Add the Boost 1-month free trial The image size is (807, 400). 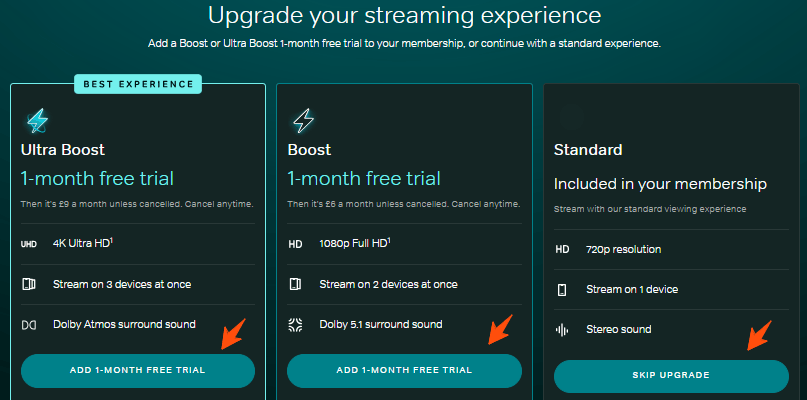click(x=404, y=371)
